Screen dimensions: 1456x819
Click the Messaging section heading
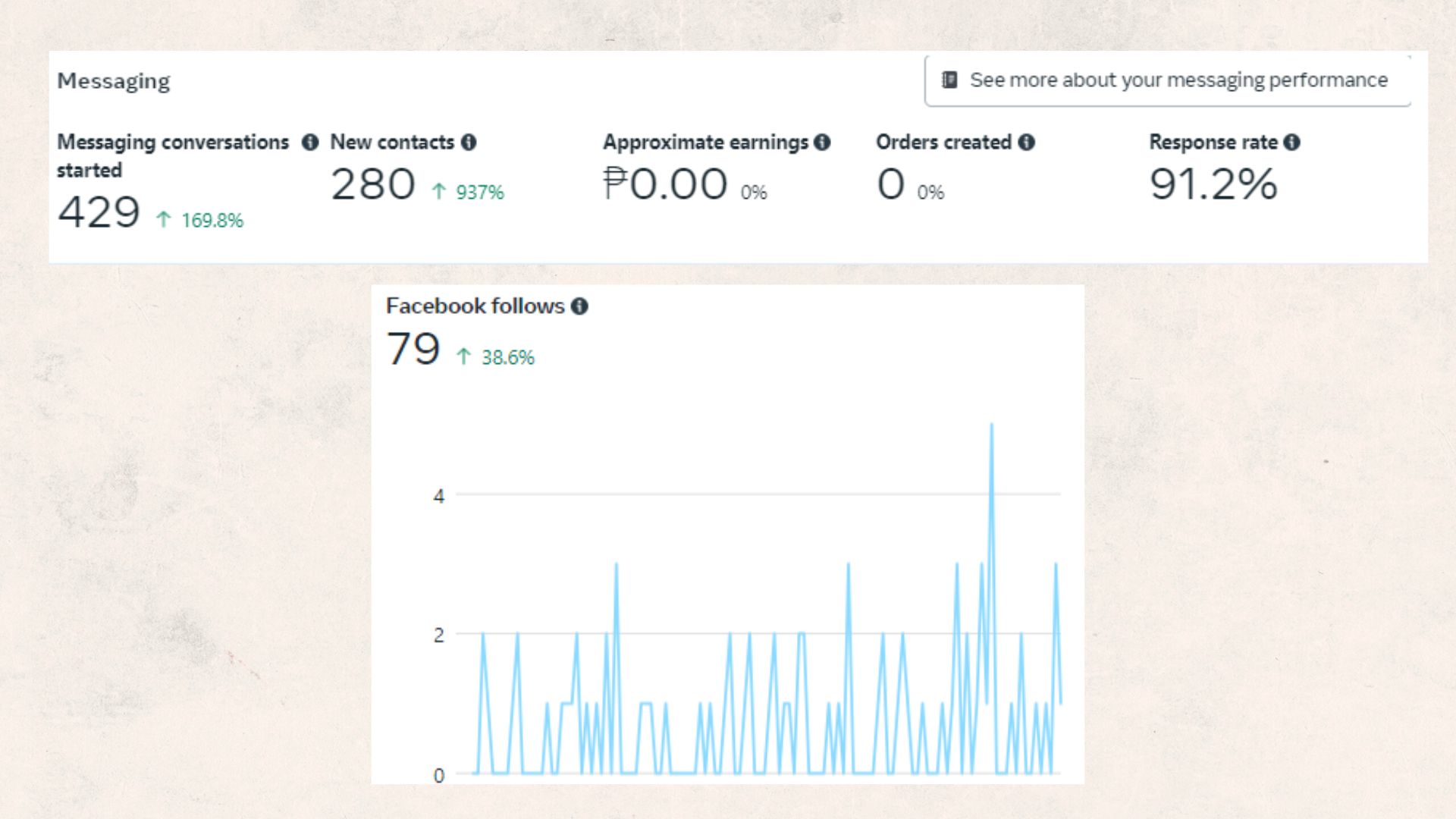point(114,81)
